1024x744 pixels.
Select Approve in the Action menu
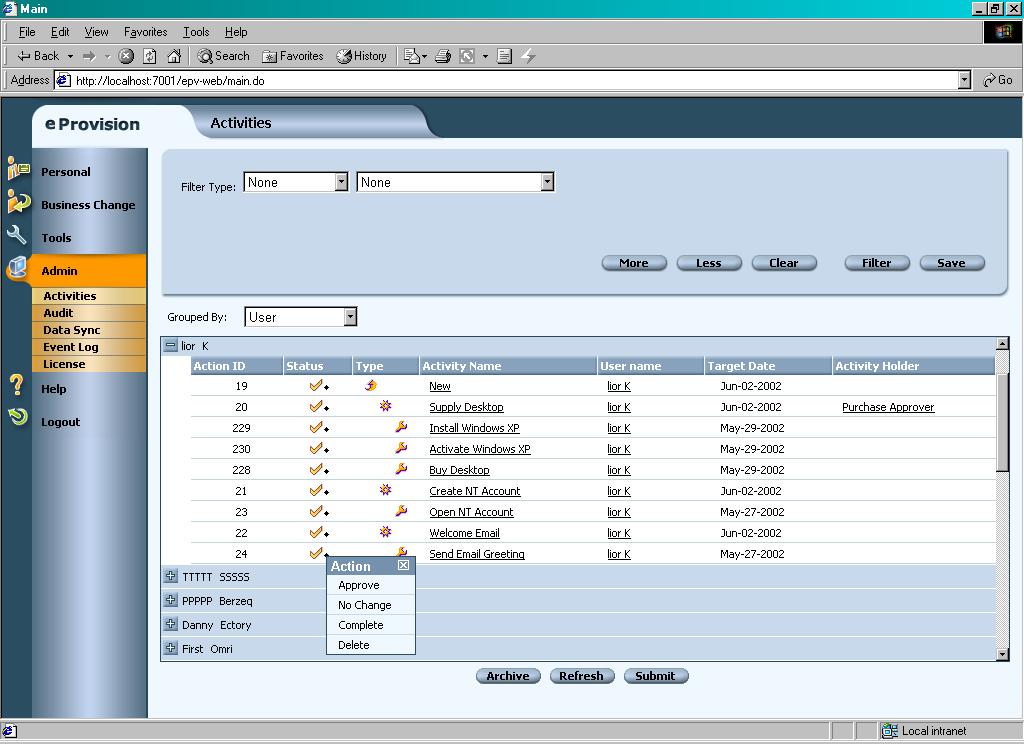coord(359,586)
